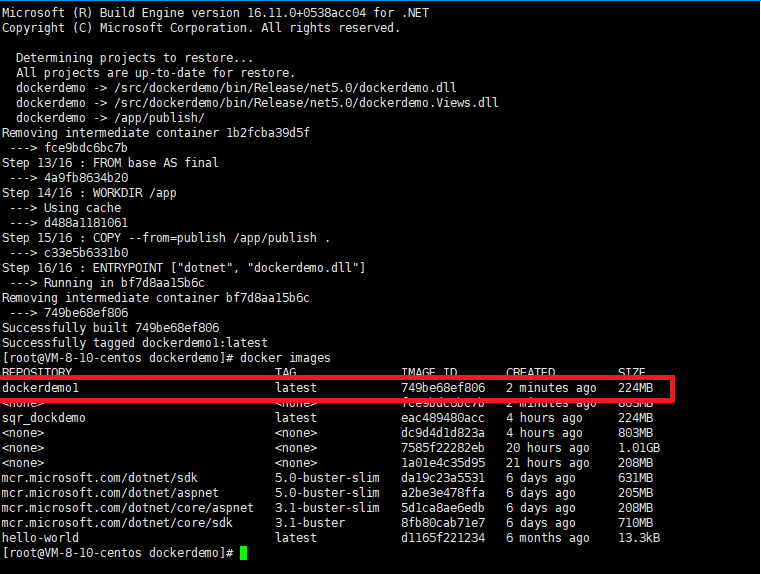Click 'dockerdemo -> /app/publish/' line
The height and width of the screenshot is (574, 761).
[x=110, y=118]
